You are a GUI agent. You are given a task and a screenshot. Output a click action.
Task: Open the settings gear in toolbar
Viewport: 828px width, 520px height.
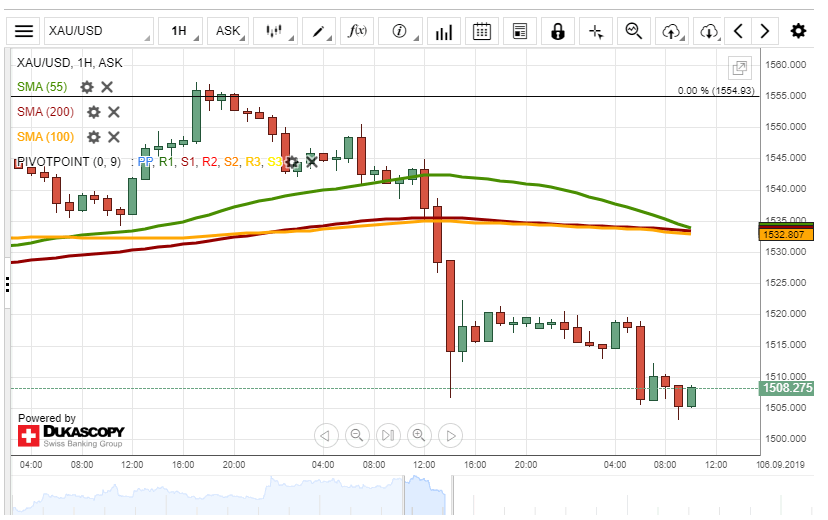[x=798, y=31]
